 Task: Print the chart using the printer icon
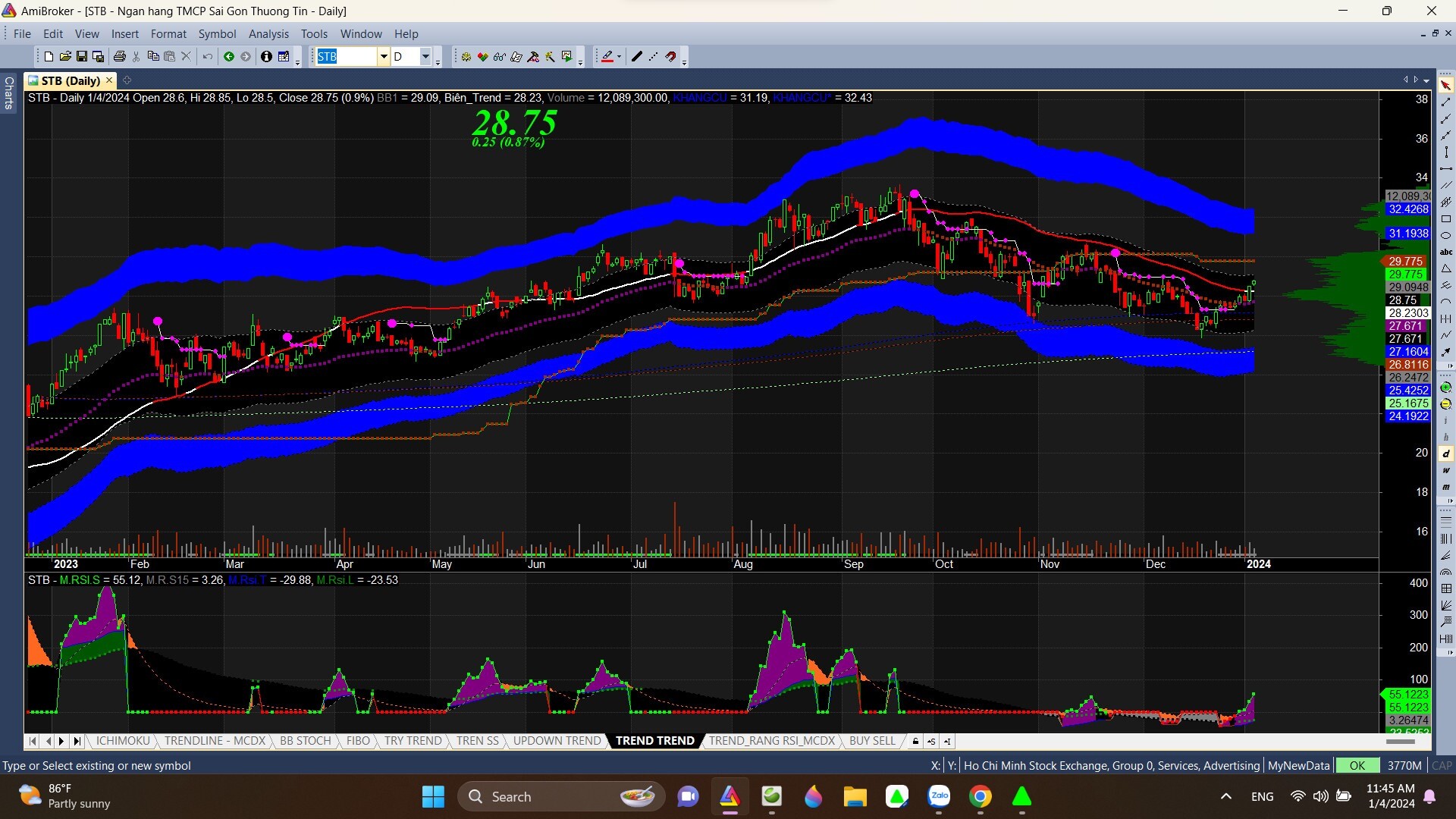coord(120,57)
